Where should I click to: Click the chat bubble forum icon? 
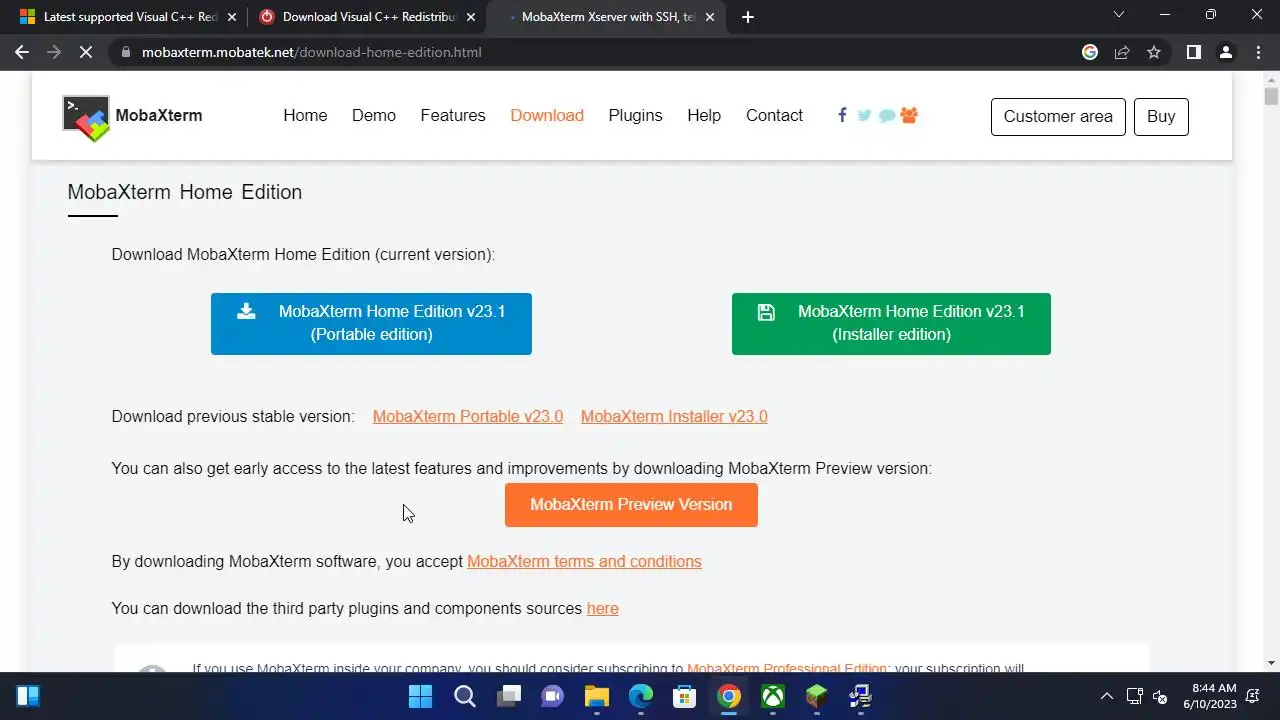tap(887, 116)
